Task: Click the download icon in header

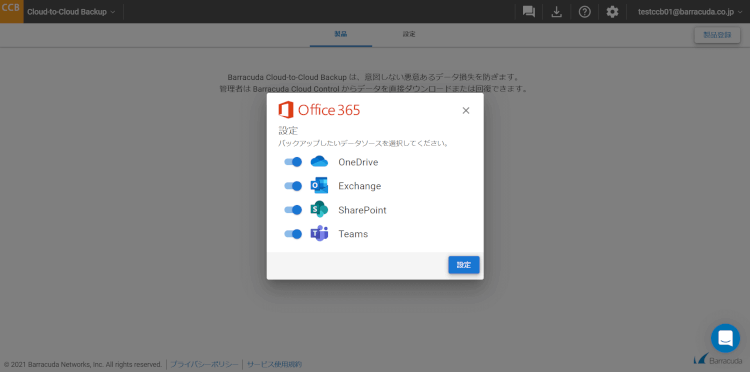Action: (556, 12)
